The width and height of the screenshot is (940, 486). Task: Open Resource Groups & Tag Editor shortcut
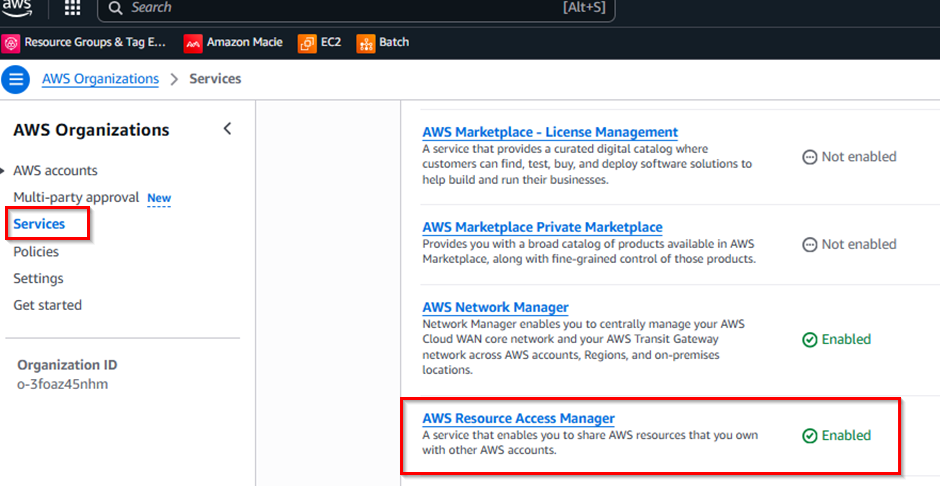click(x=95, y=43)
